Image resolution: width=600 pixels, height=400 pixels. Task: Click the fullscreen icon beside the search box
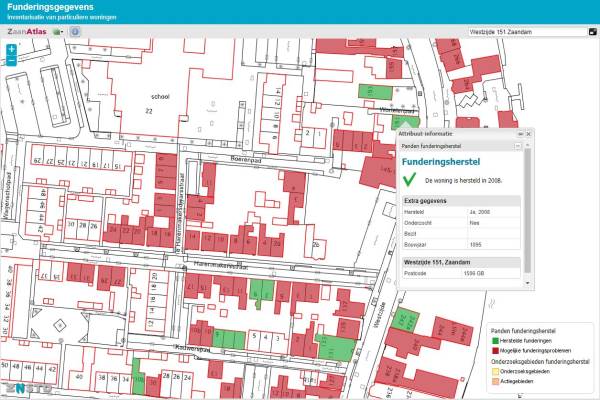click(592, 32)
